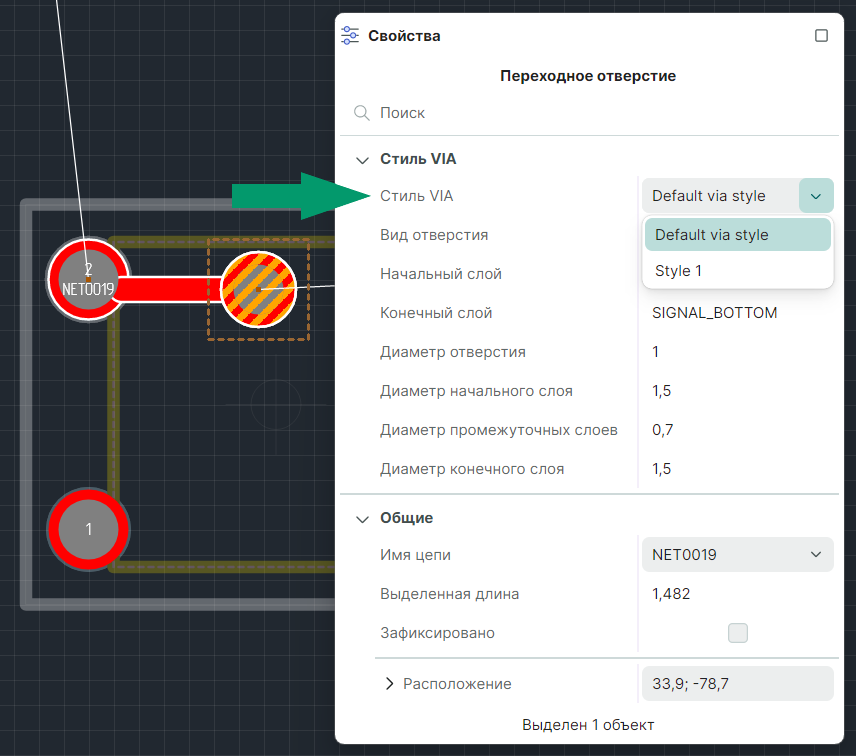Click the coordinates field 33,9; -78,7
This screenshot has height=756, width=856.
click(737, 684)
